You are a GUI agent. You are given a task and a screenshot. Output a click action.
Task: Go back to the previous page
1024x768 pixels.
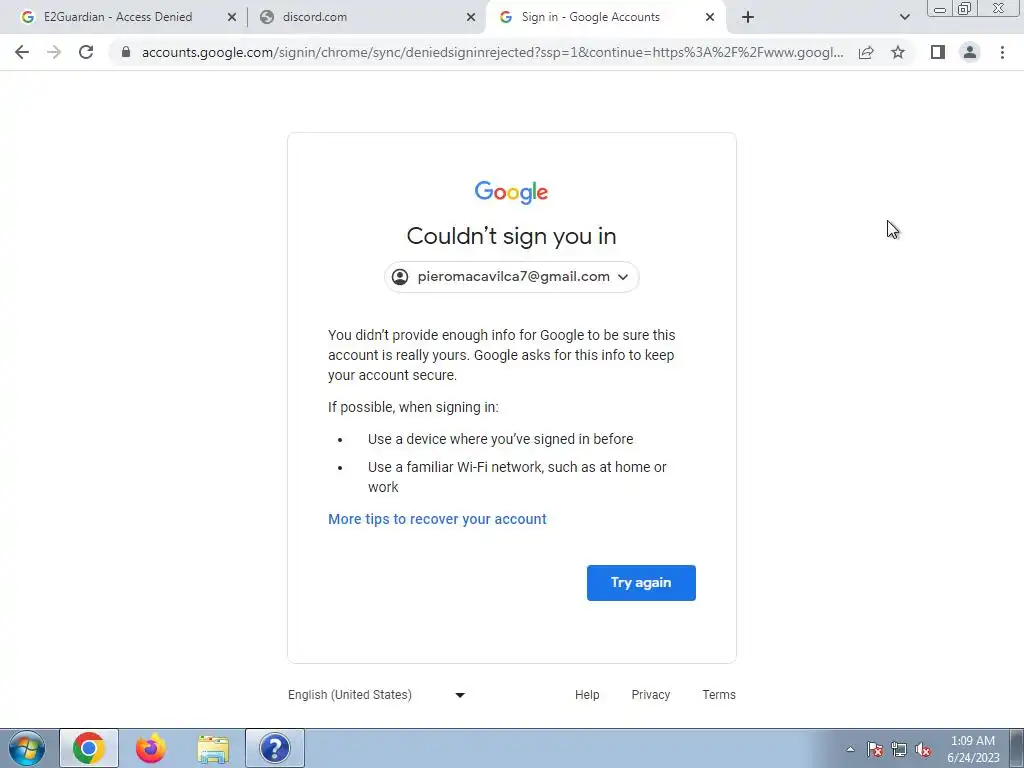[x=22, y=52]
